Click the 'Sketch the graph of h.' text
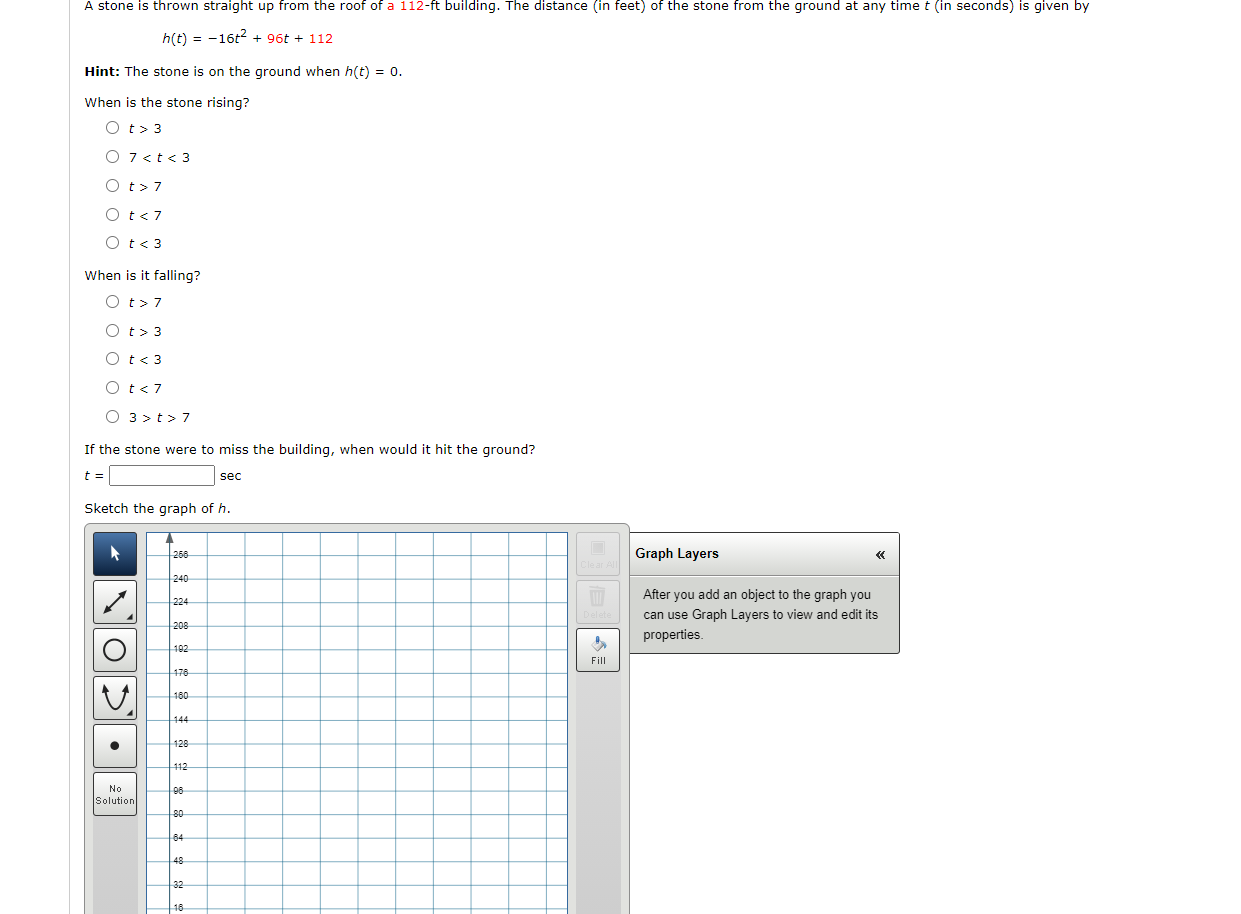This screenshot has height=914, width=1241. tap(158, 509)
